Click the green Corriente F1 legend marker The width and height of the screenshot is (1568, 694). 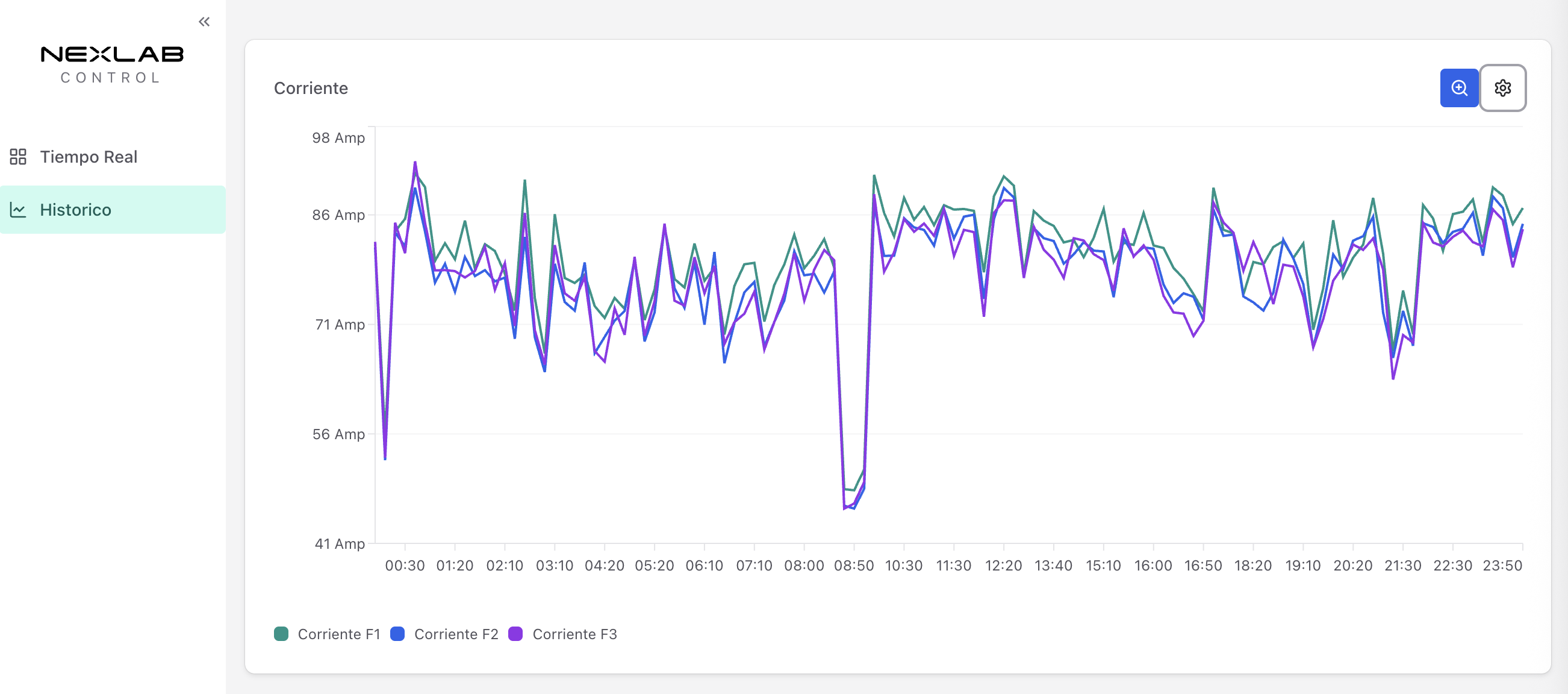(x=282, y=634)
